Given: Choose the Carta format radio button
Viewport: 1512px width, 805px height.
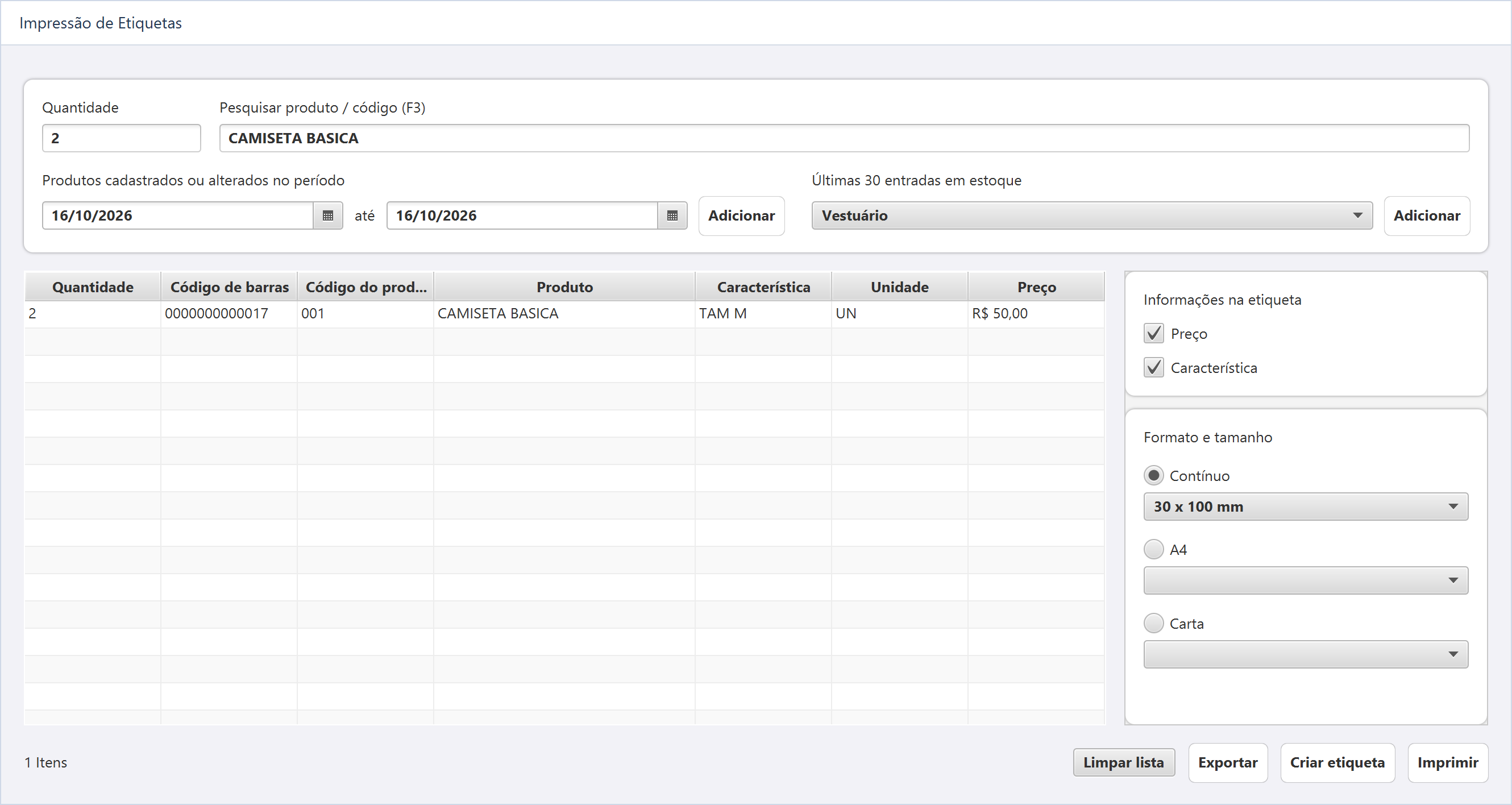Looking at the screenshot, I should [1153, 624].
